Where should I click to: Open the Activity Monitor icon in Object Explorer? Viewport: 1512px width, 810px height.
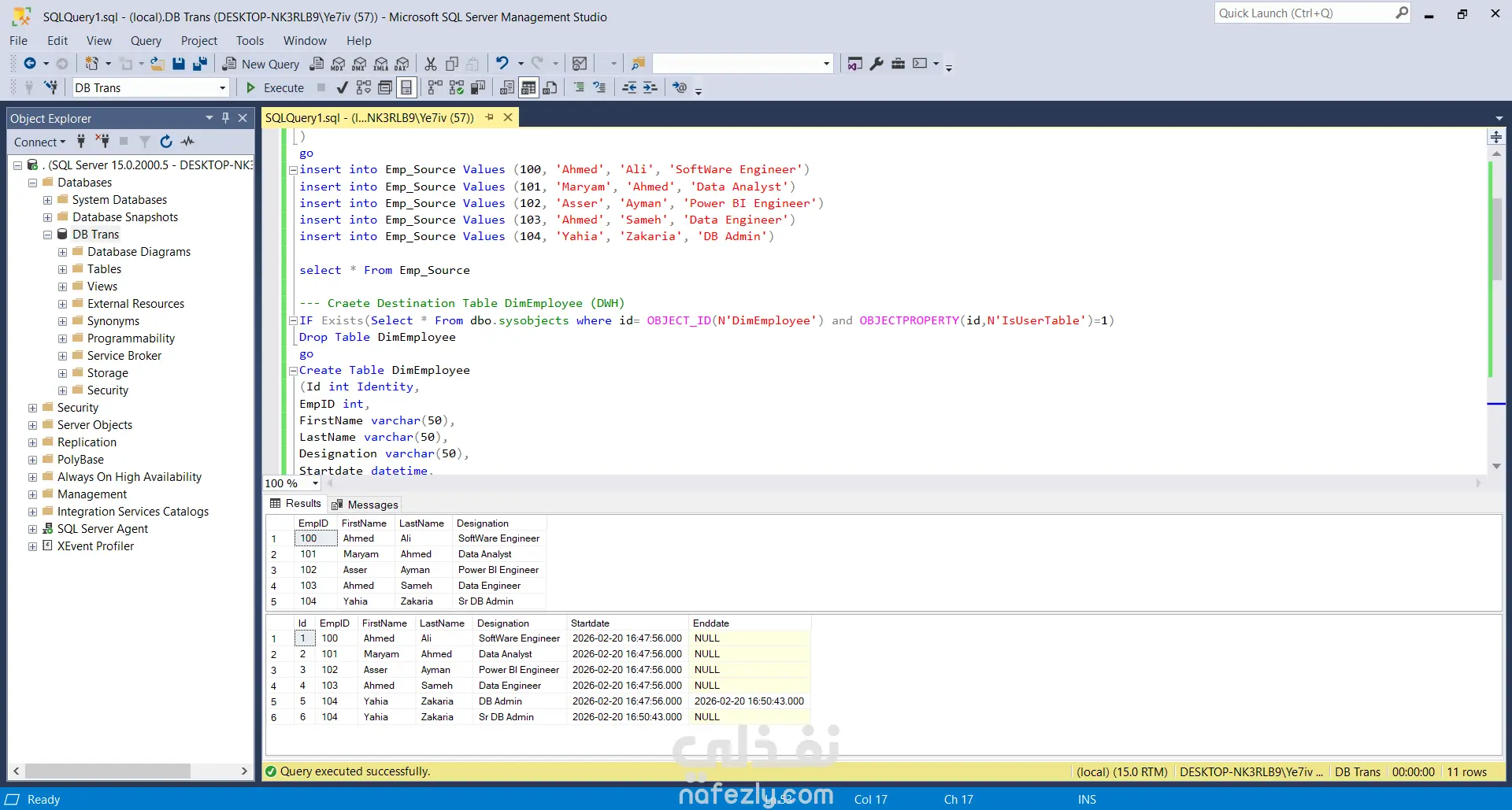pos(187,142)
